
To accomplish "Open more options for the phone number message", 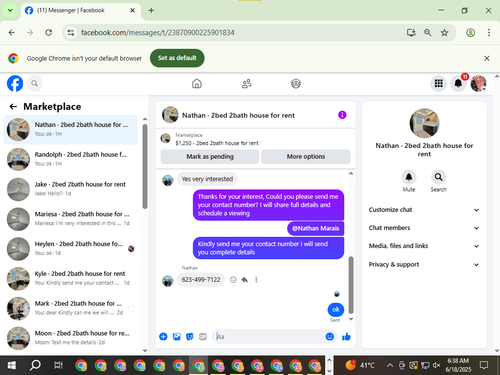I will point(256,280).
